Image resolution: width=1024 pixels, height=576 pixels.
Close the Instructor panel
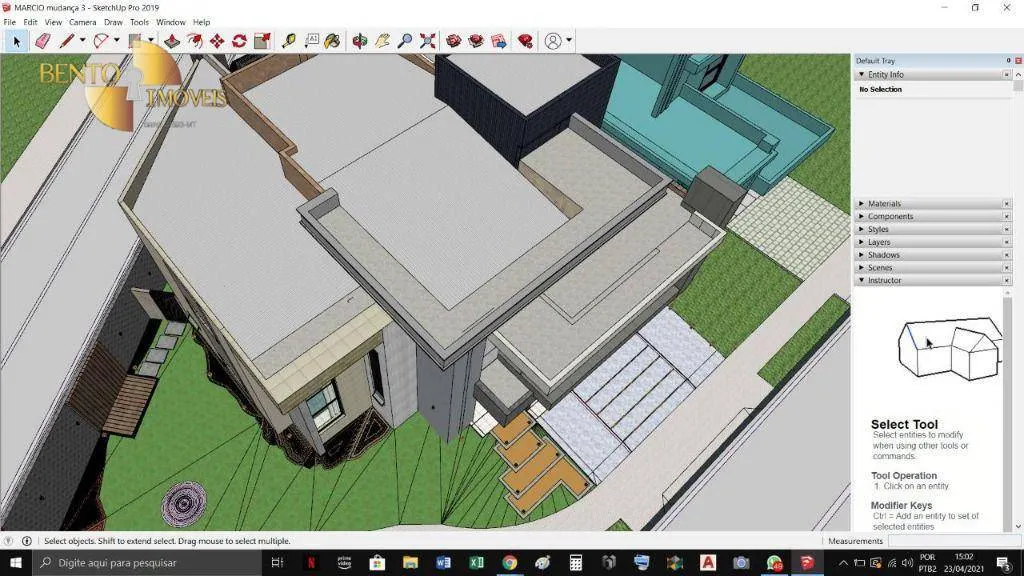1006,280
